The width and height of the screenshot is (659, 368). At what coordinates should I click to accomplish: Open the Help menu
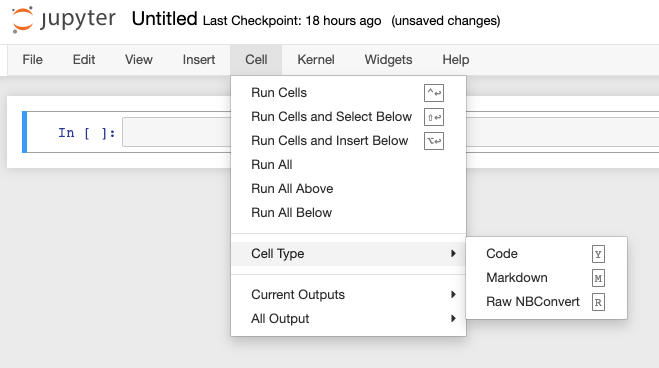click(456, 60)
